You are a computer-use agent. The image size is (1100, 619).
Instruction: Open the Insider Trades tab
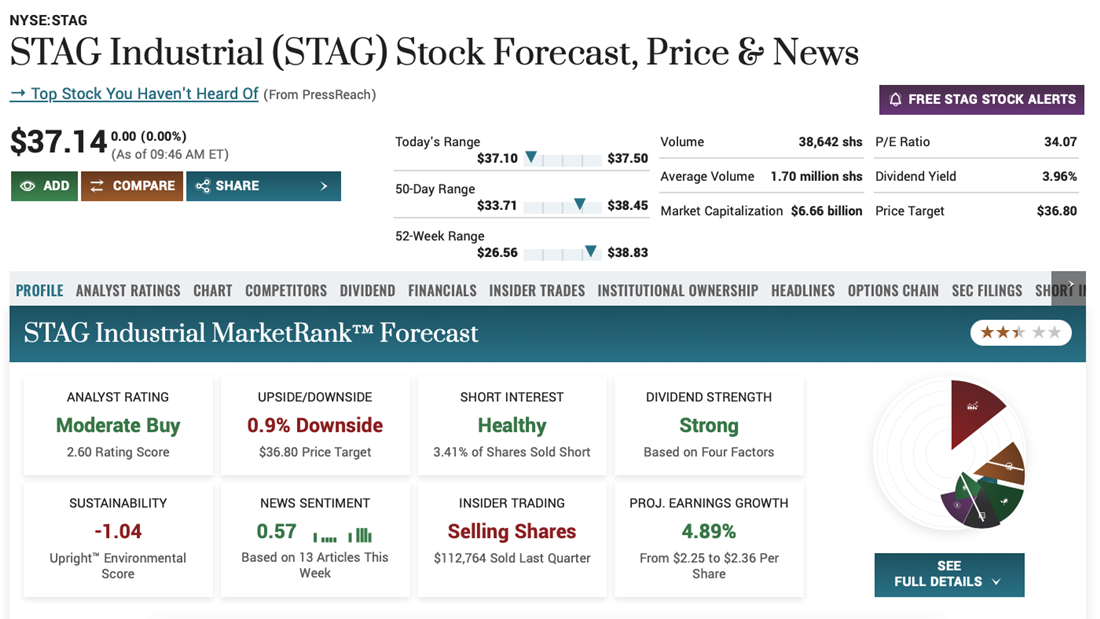coord(537,291)
